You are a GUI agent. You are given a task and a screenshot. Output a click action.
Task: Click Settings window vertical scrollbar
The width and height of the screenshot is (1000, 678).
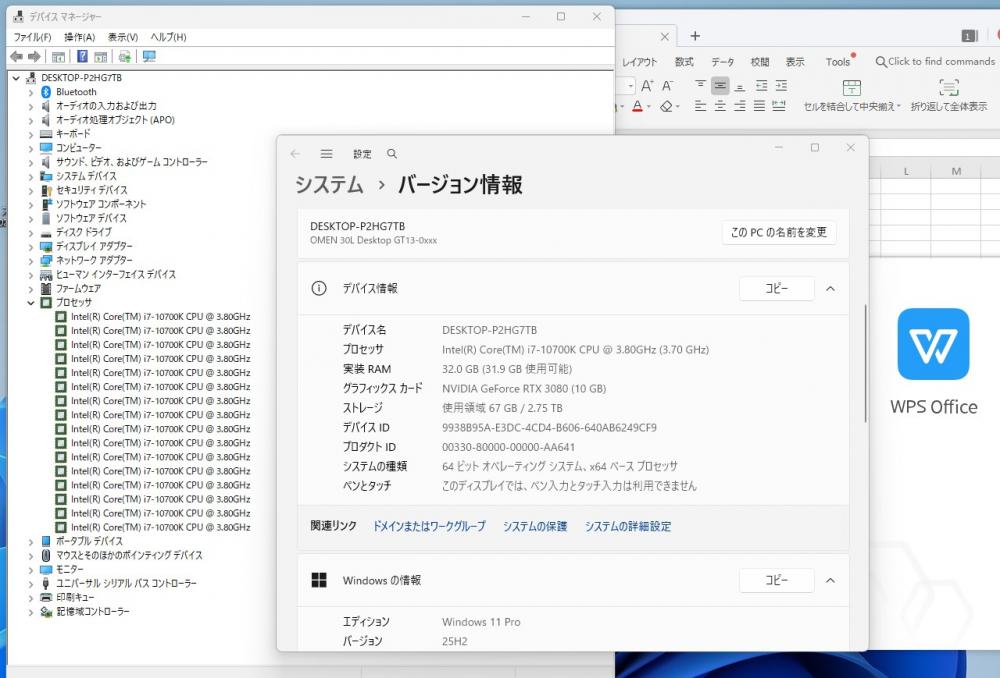(x=865, y=364)
